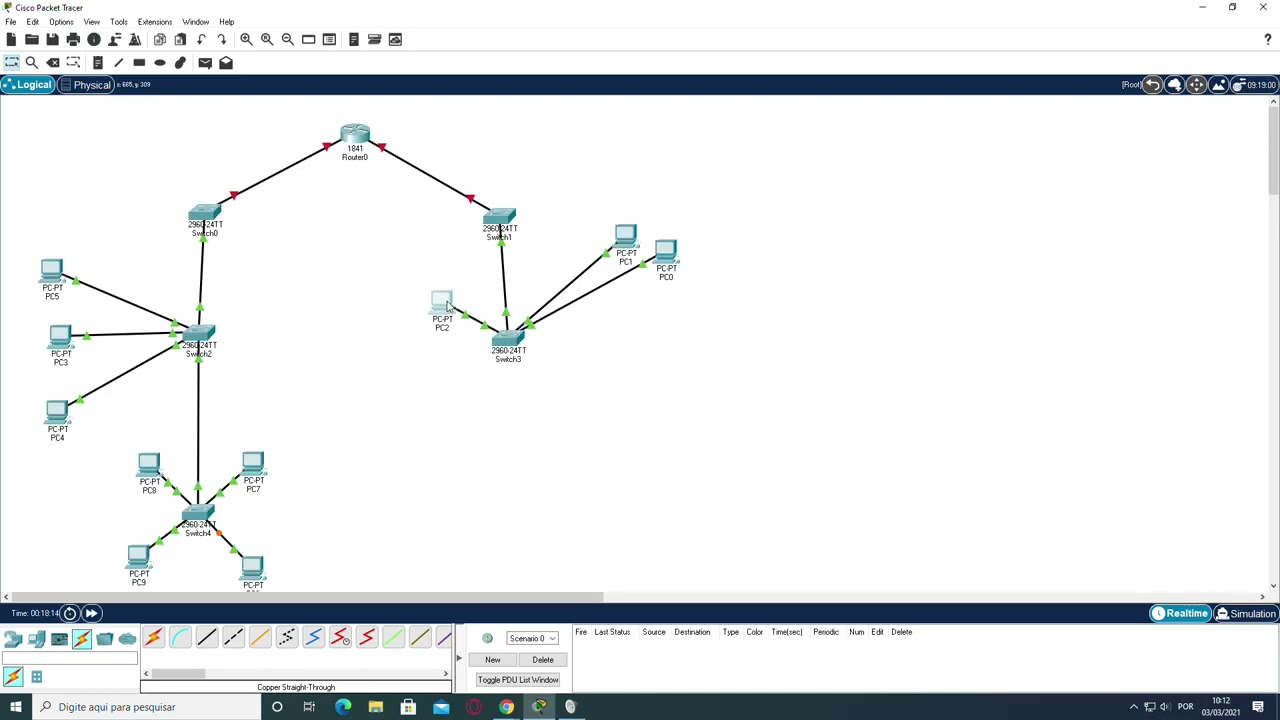
Task: Choose the Copper Straight-Through cable
Action: 206,638
